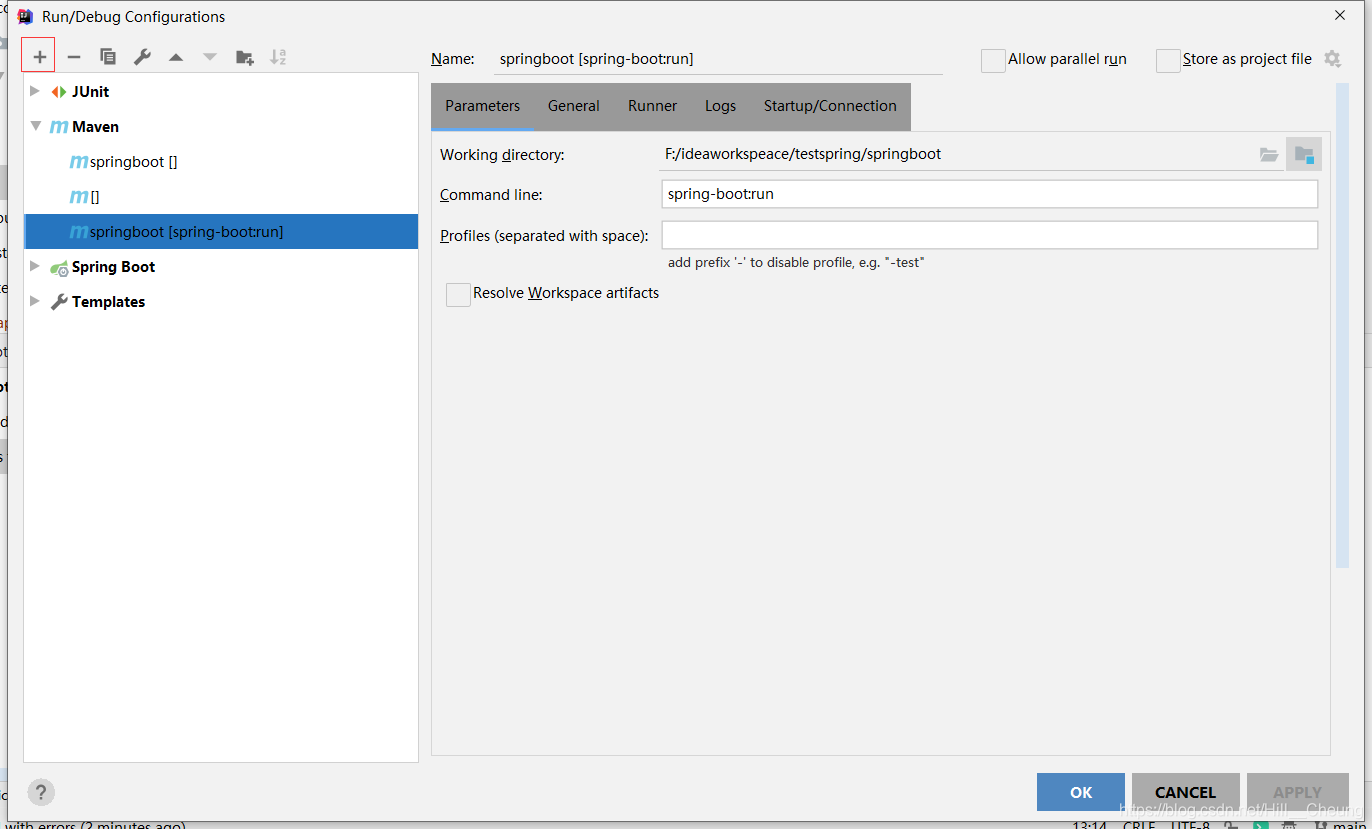1372x829 pixels.
Task: Edit the Command line field
Action: point(990,194)
